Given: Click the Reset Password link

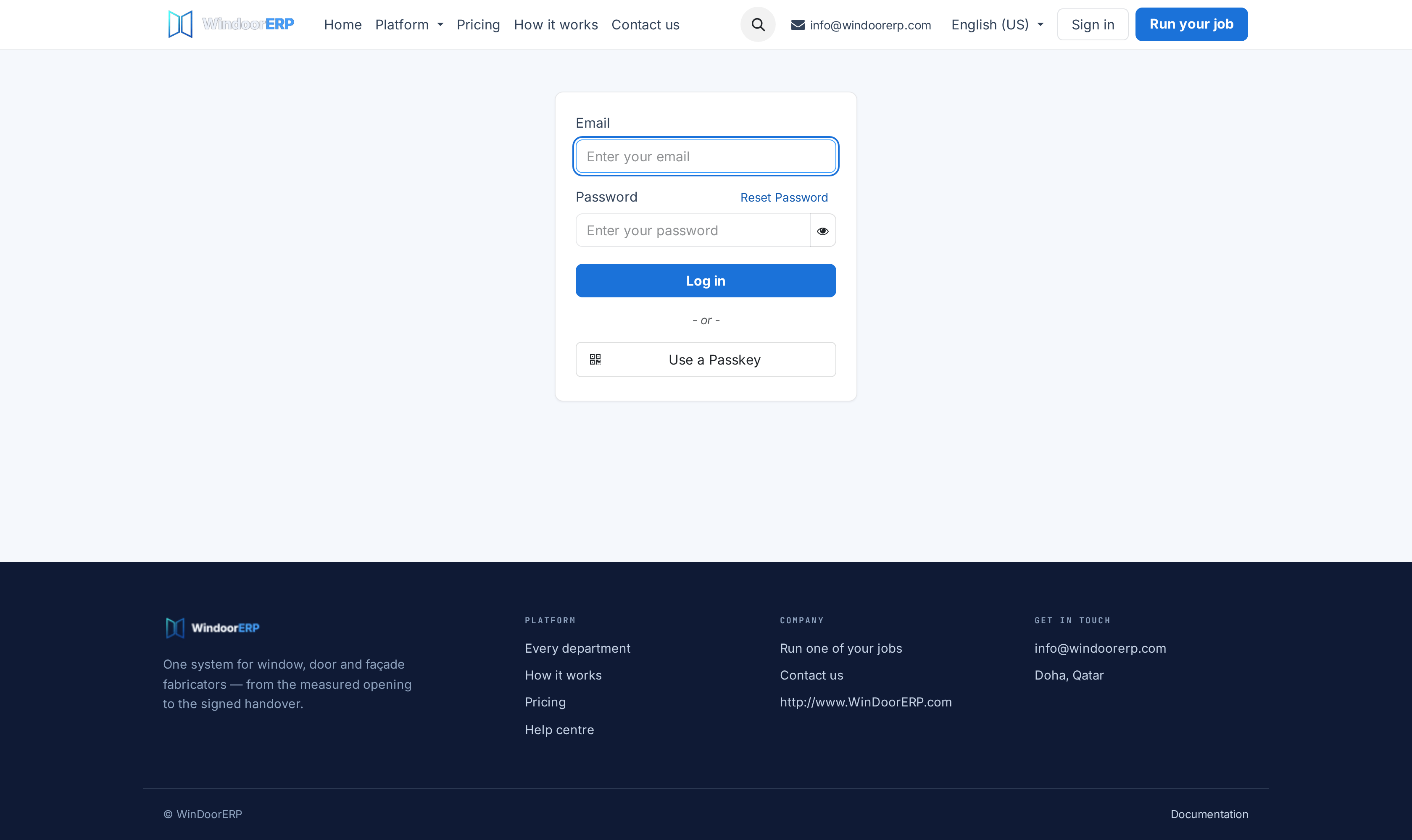Looking at the screenshot, I should point(784,197).
